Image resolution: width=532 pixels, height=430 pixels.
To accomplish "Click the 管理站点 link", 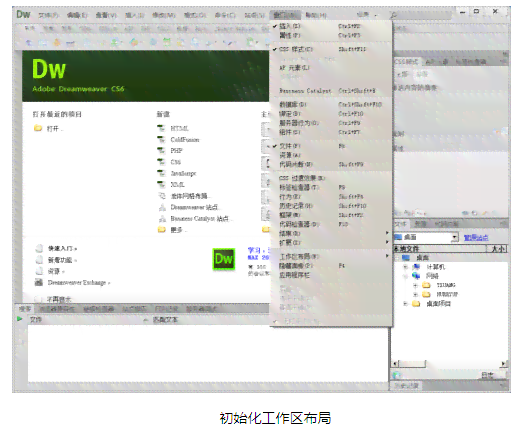I will (x=476, y=238).
